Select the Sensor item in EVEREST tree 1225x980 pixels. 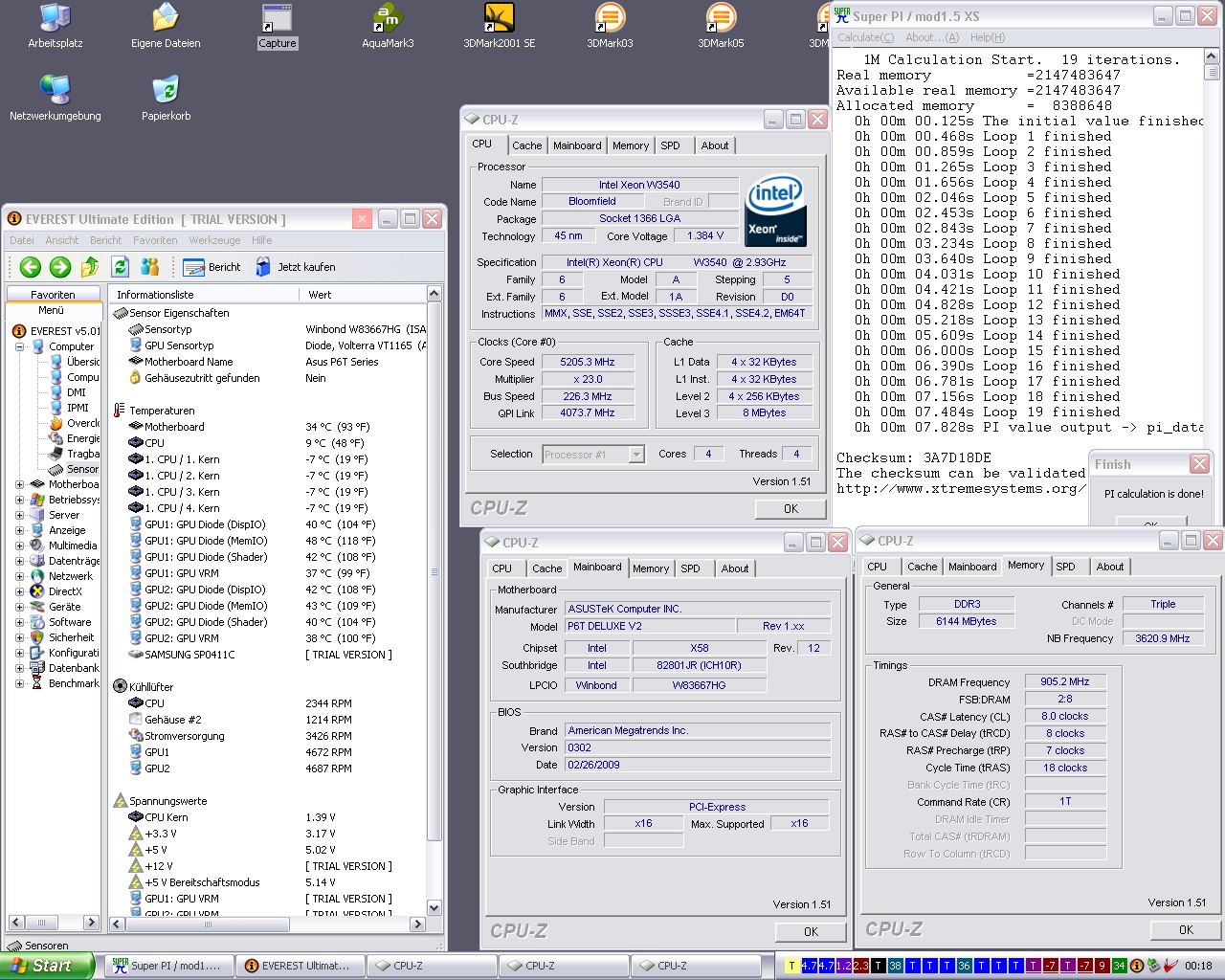pyautogui.click(x=75, y=469)
